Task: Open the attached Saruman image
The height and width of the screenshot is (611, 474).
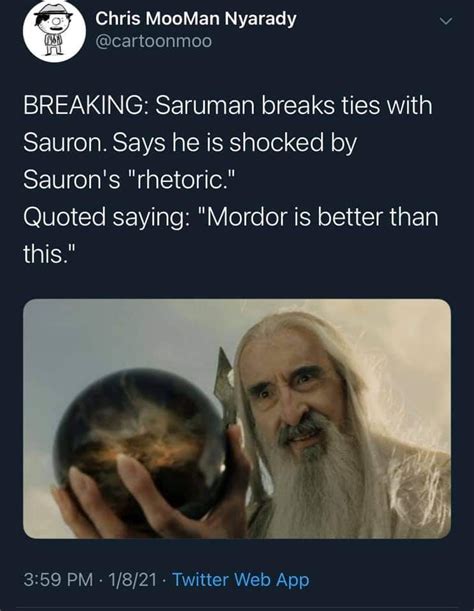Action: point(237,419)
